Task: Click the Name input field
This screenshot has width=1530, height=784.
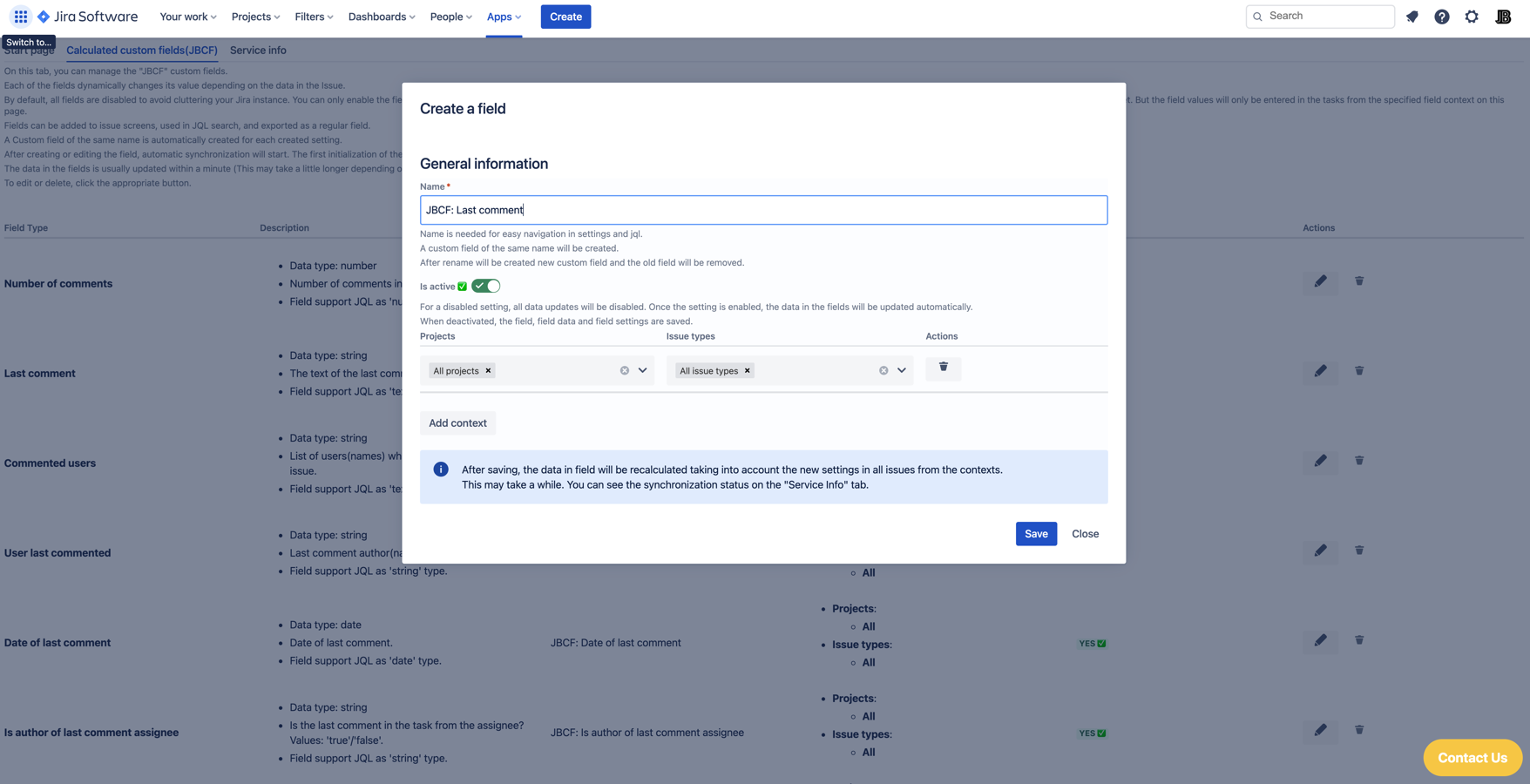Action: [x=763, y=210]
